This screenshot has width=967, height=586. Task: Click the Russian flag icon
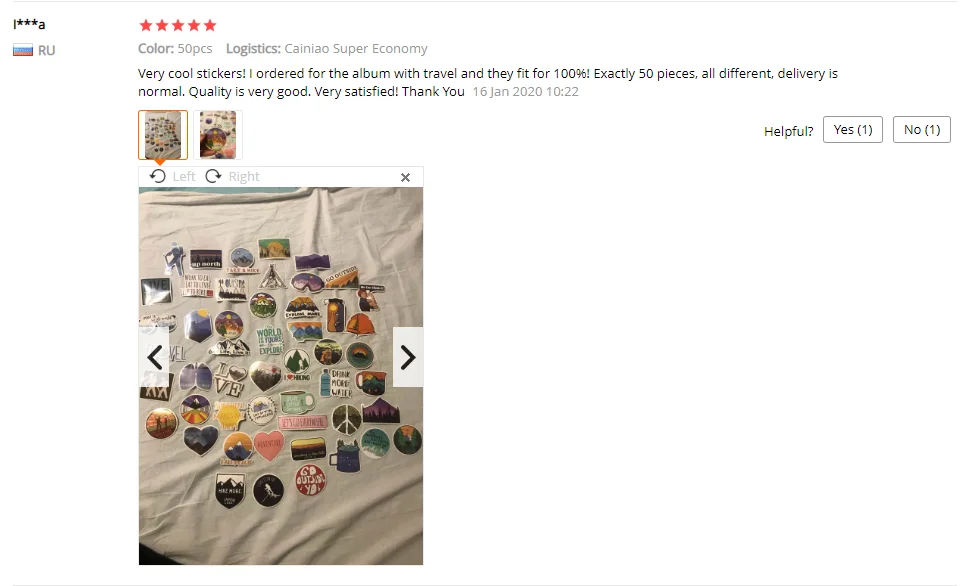[23, 51]
